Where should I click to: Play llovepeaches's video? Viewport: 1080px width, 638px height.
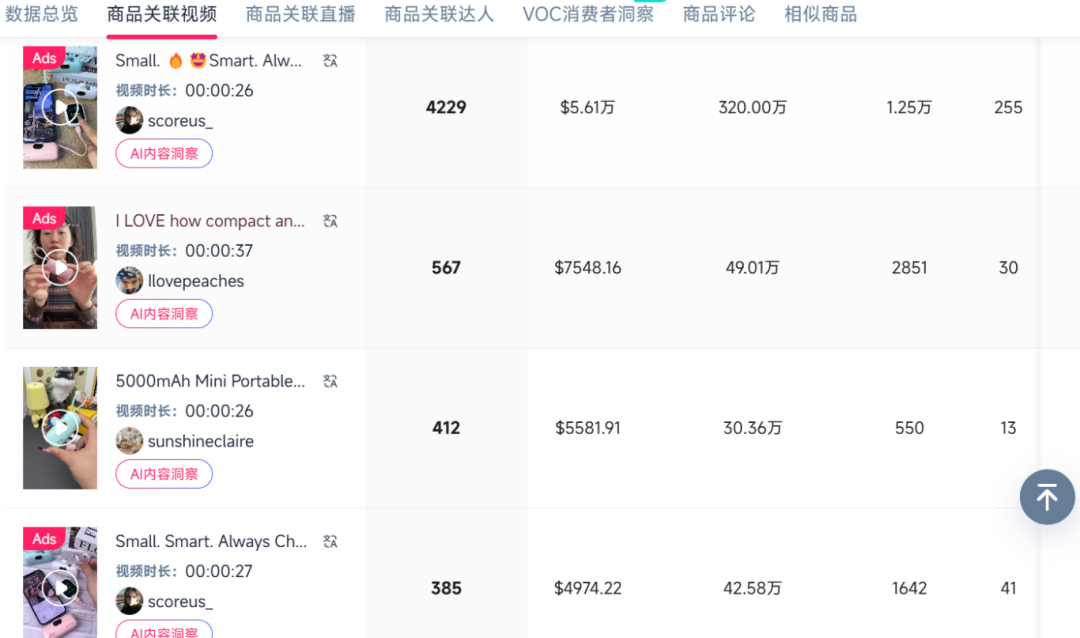59,267
